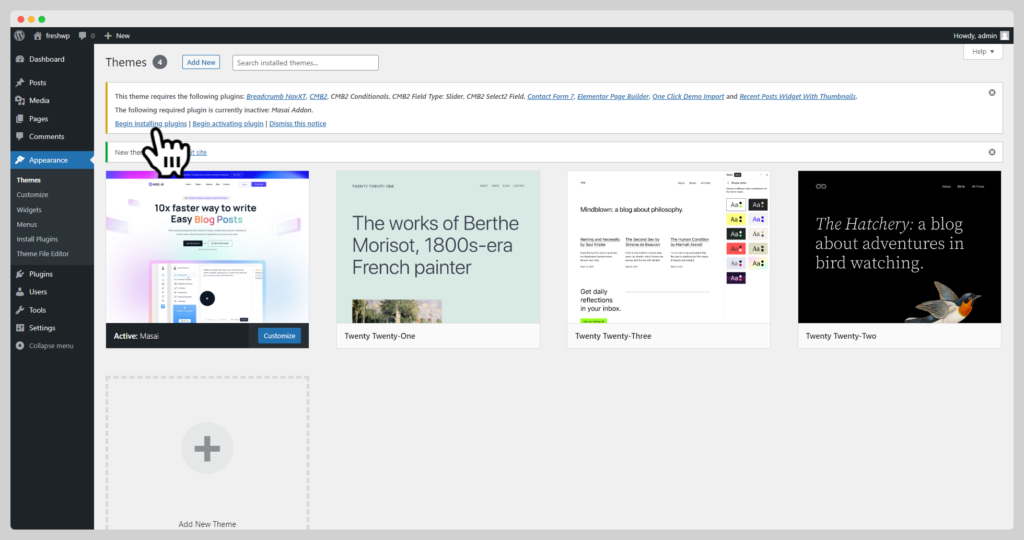The height and width of the screenshot is (540, 1024).
Task: Open the Install Plugins submenu item
Action: (37, 239)
